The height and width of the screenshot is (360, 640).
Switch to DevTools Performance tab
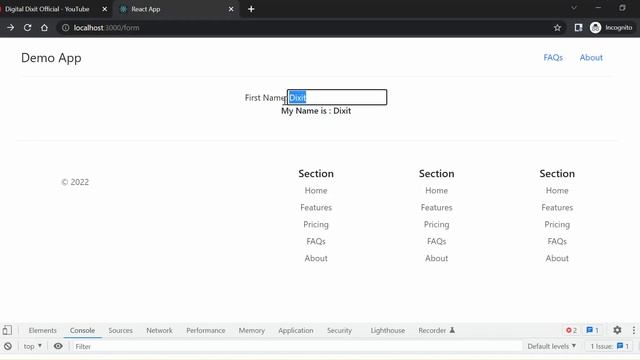[206, 330]
